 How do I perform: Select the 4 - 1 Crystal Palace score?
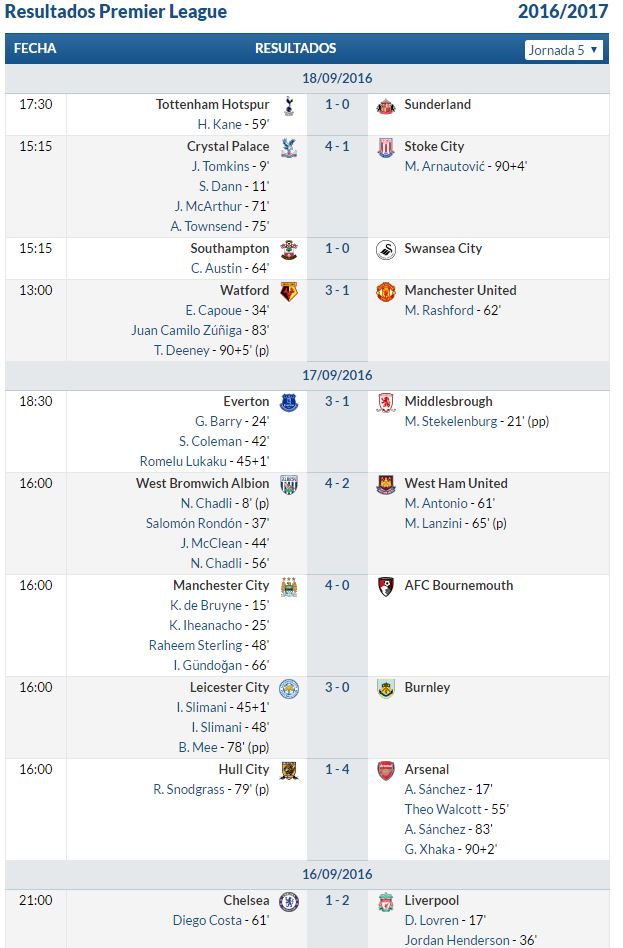337,146
